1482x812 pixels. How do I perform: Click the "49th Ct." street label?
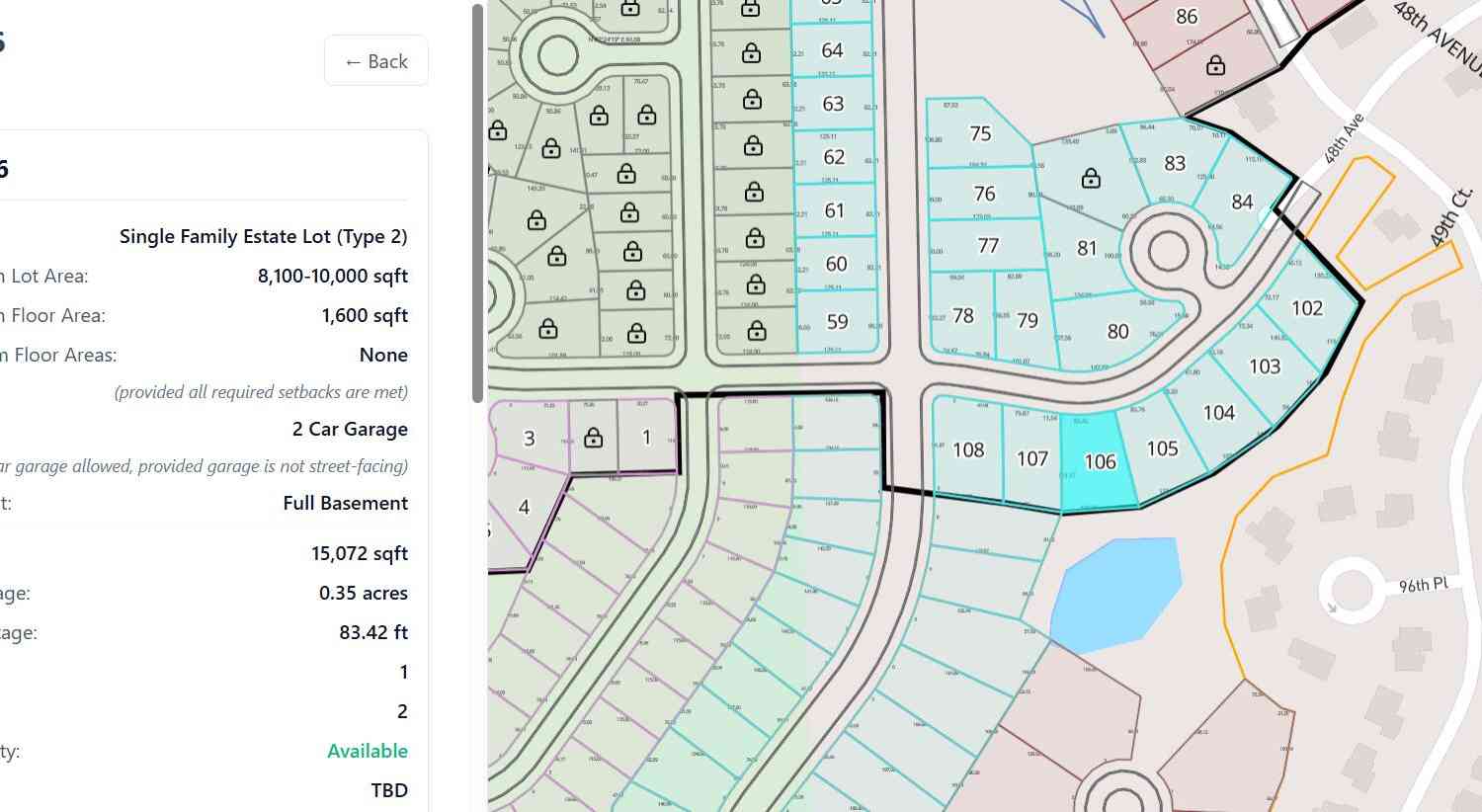point(1450,218)
